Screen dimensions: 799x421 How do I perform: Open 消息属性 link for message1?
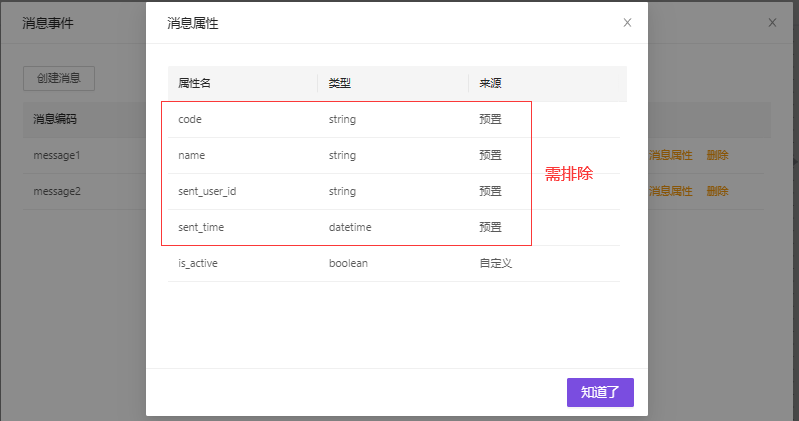(670, 155)
